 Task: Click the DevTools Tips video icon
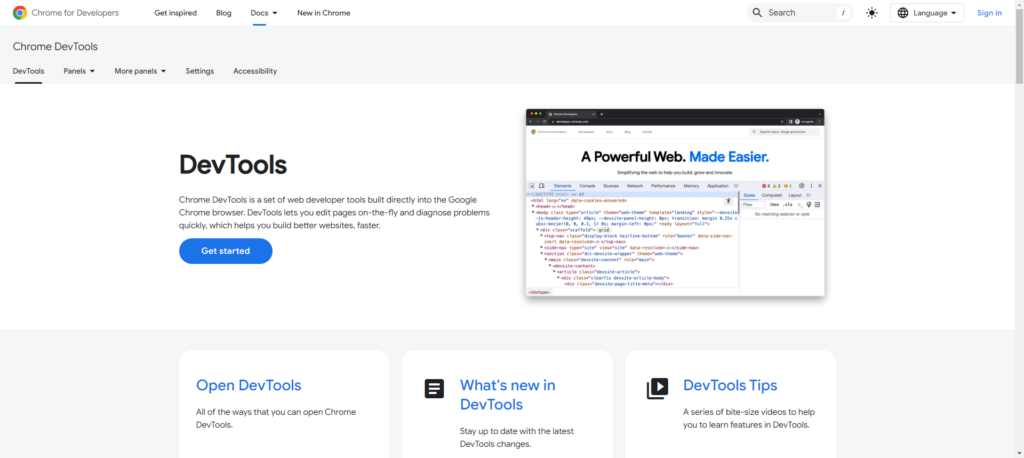[x=657, y=389]
